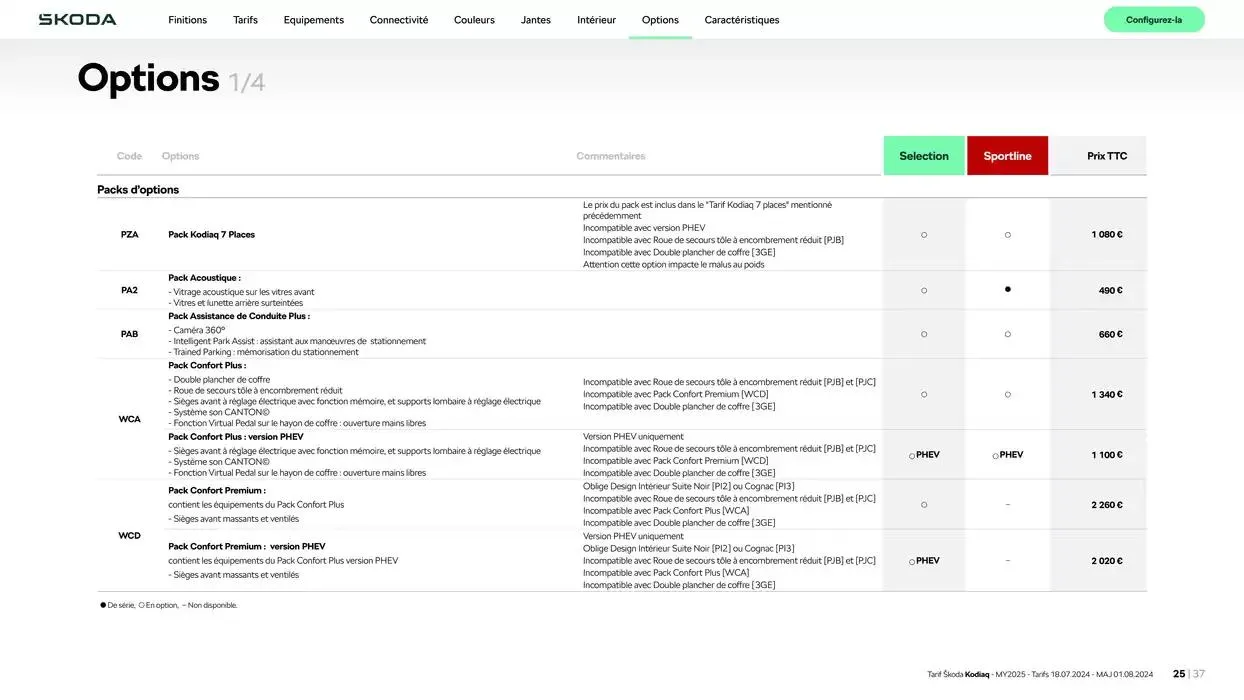Select the Couleurs tab

click(474, 20)
